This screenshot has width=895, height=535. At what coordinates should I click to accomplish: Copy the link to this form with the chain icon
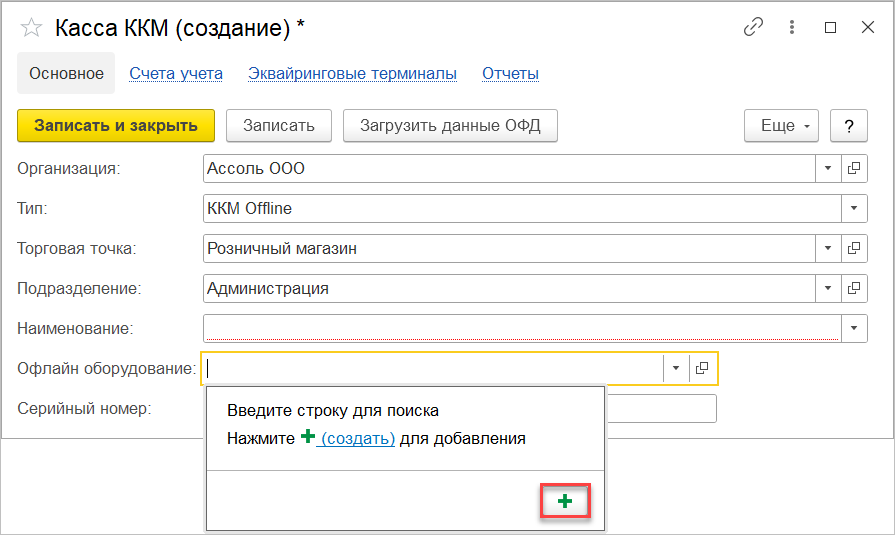pos(753,27)
